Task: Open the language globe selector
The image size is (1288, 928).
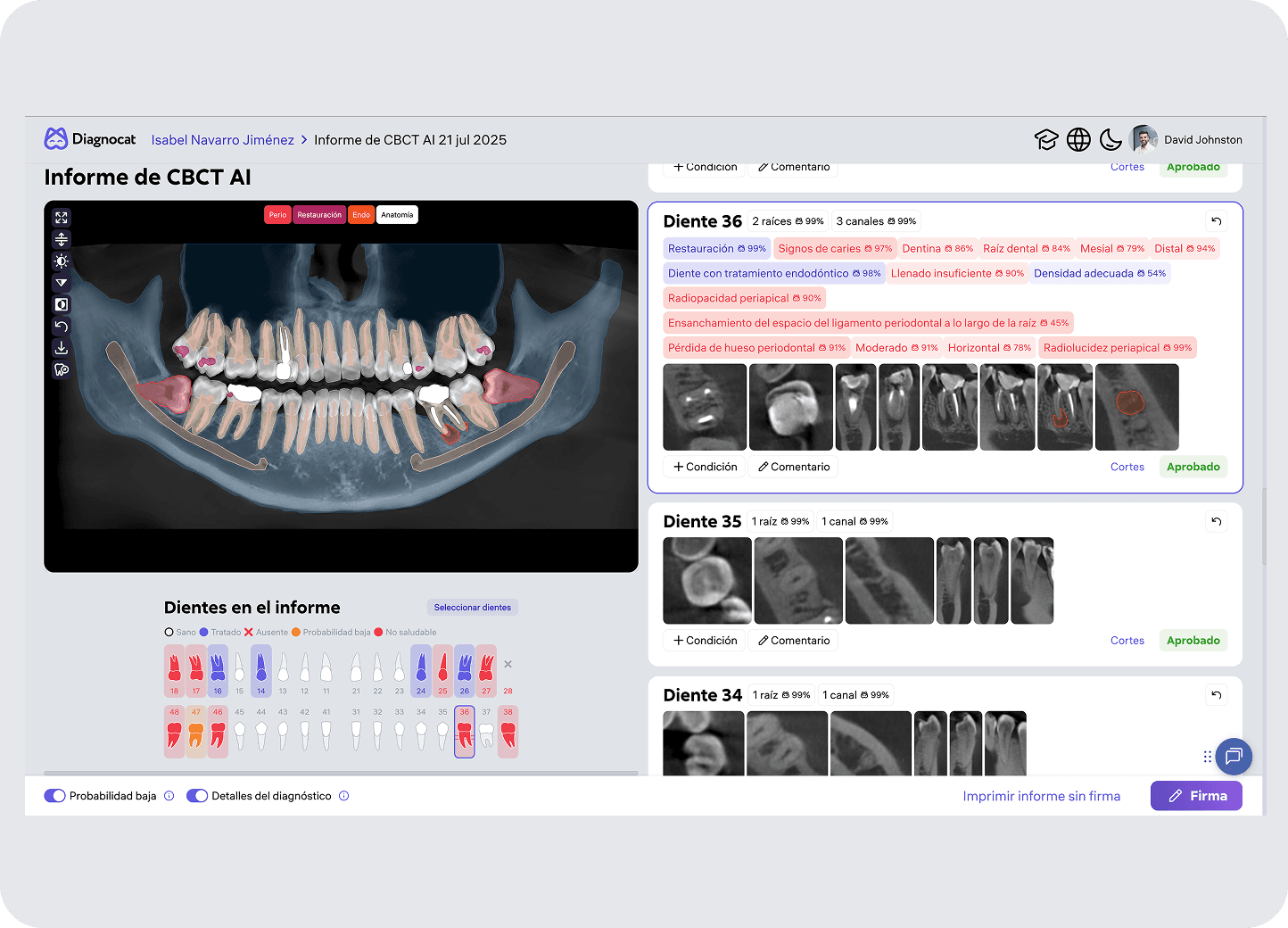Action: (x=1078, y=140)
